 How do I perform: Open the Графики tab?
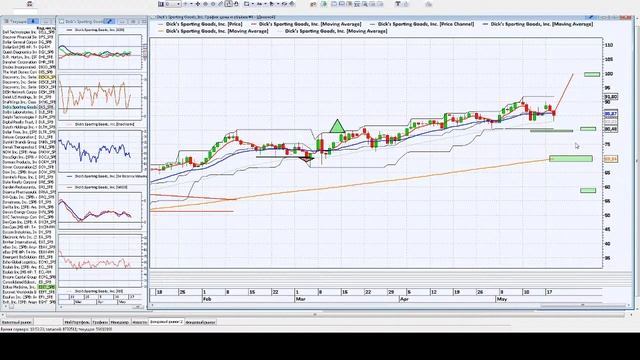pyautogui.click(x=100, y=322)
